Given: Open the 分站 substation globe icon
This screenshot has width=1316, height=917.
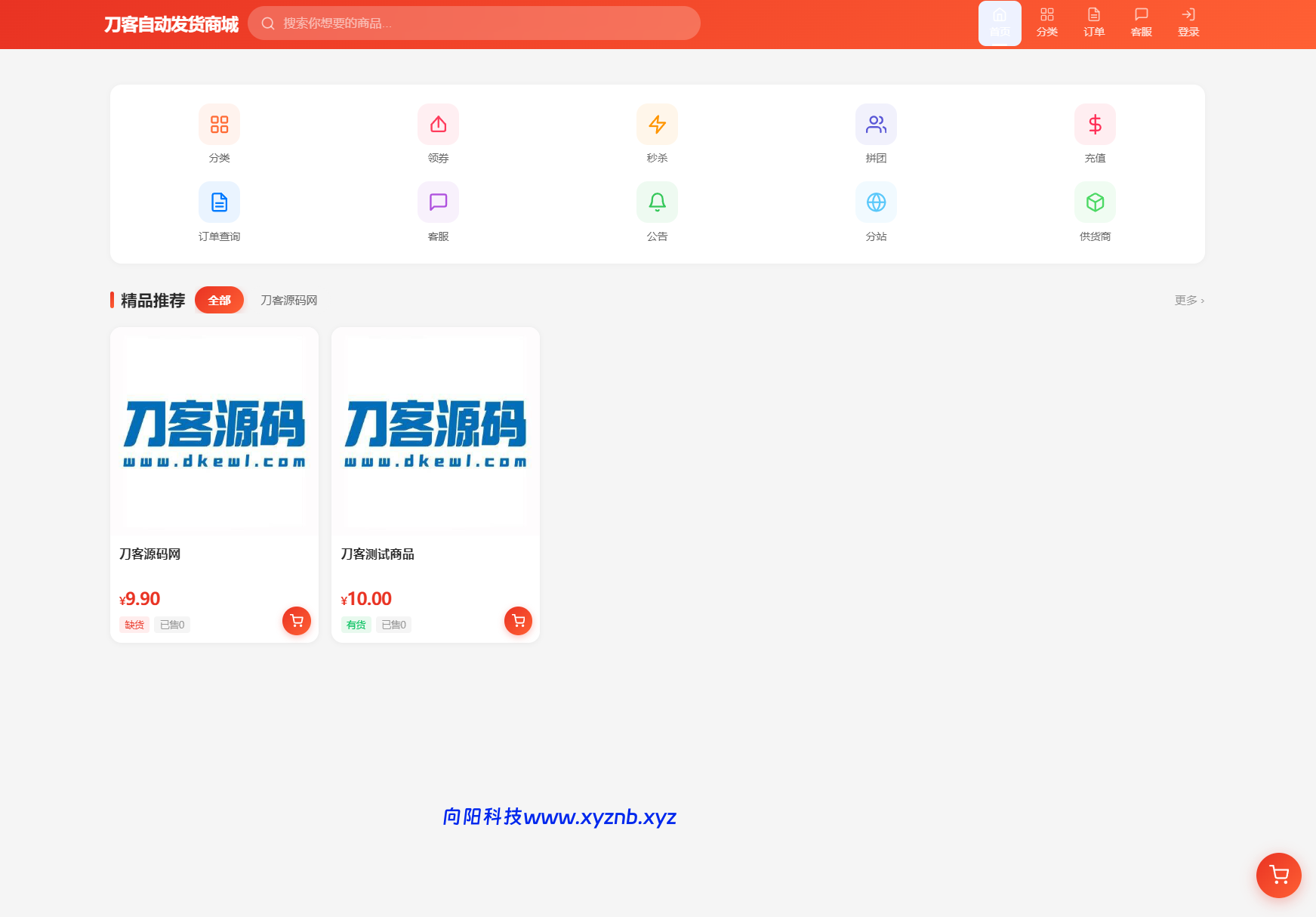Looking at the screenshot, I should 875,202.
